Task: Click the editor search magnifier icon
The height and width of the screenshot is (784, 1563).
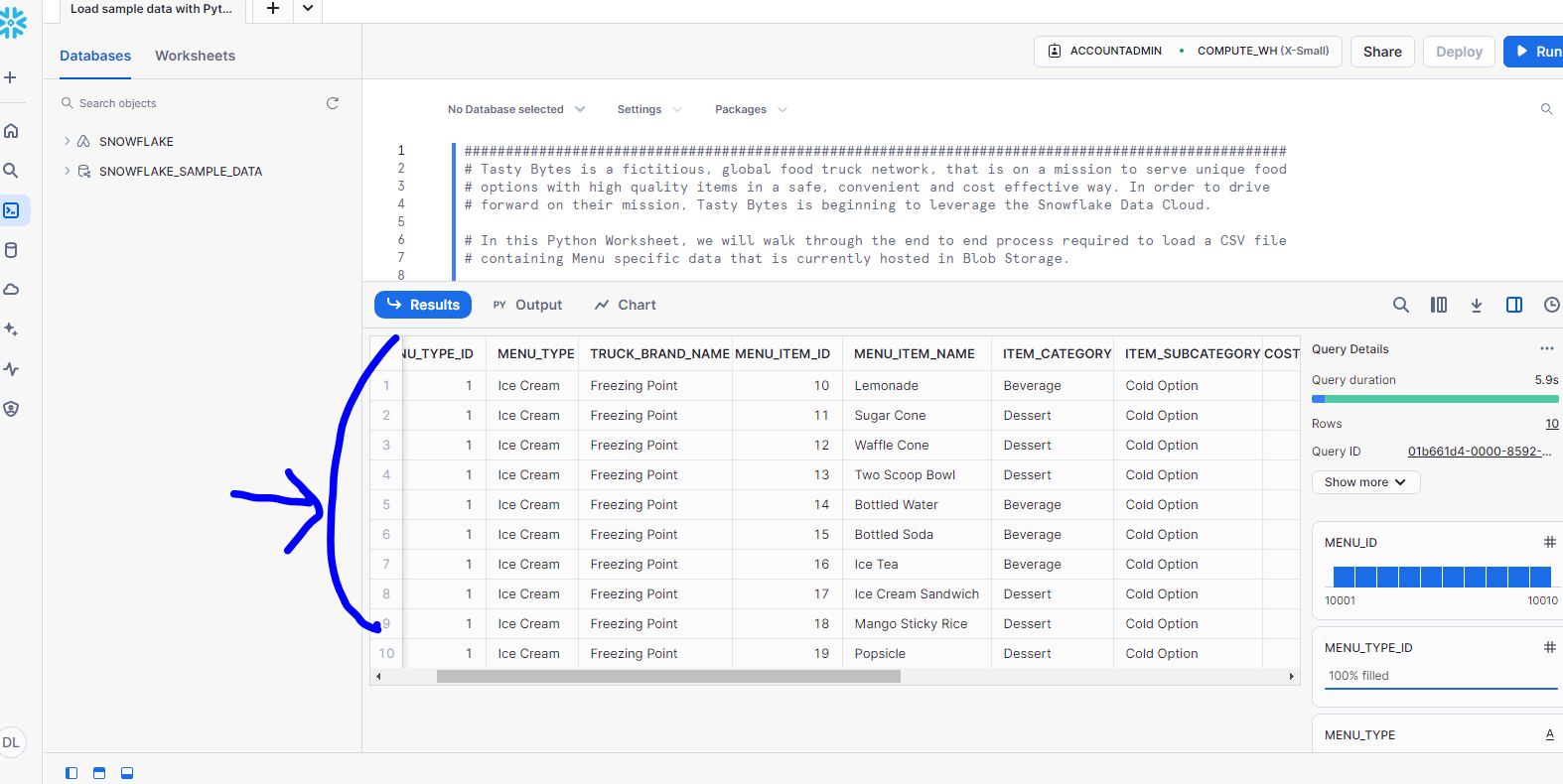Action: coord(1546,109)
